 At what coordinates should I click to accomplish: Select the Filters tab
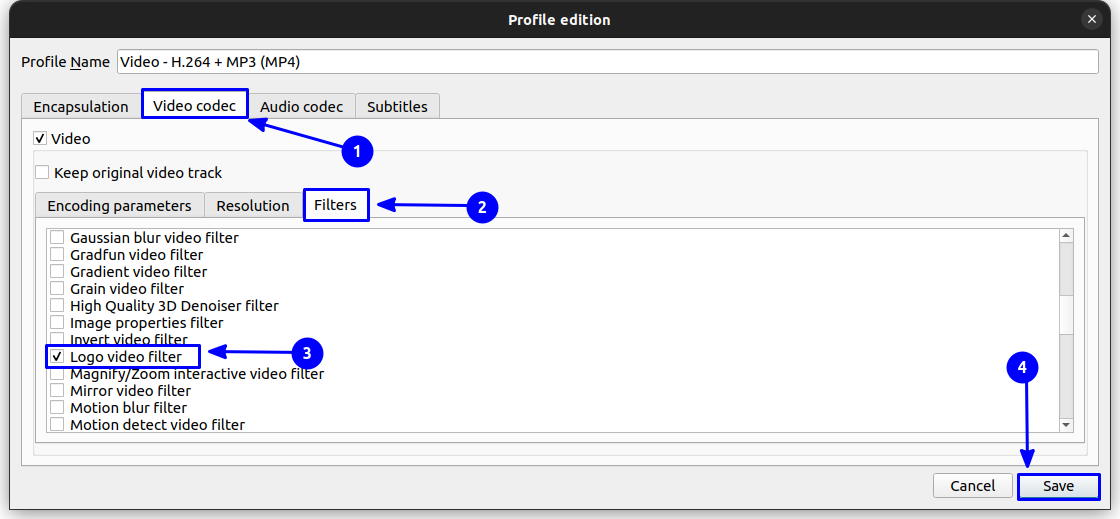(335, 205)
